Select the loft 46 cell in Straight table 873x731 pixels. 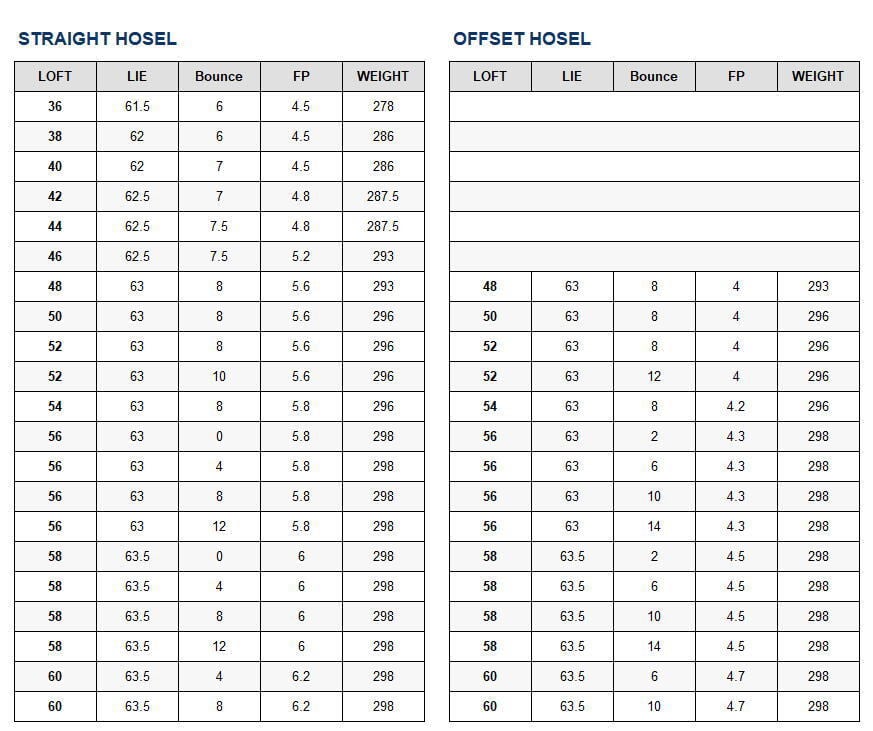(x=55, y=256)
